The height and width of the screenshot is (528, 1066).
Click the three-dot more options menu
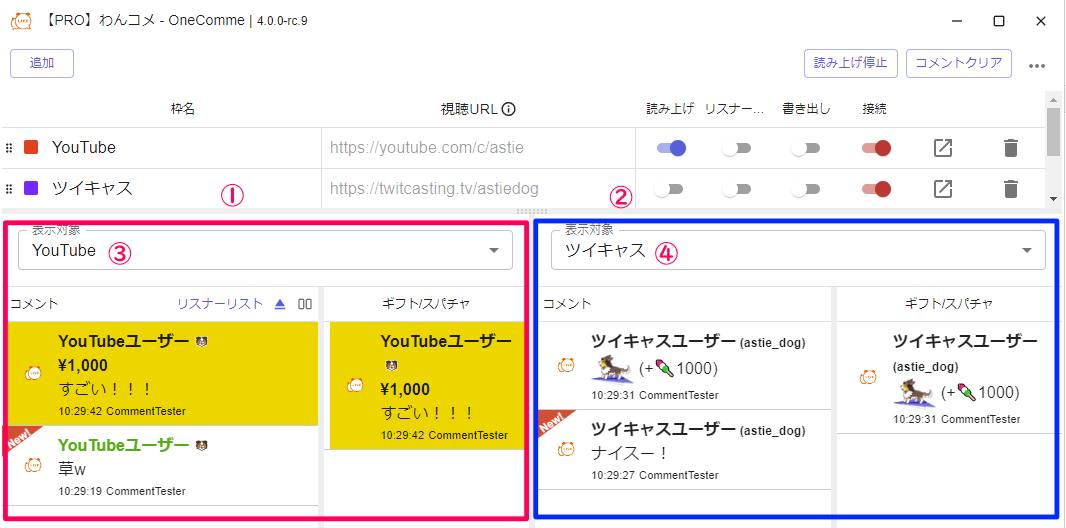coord(1037,66)
